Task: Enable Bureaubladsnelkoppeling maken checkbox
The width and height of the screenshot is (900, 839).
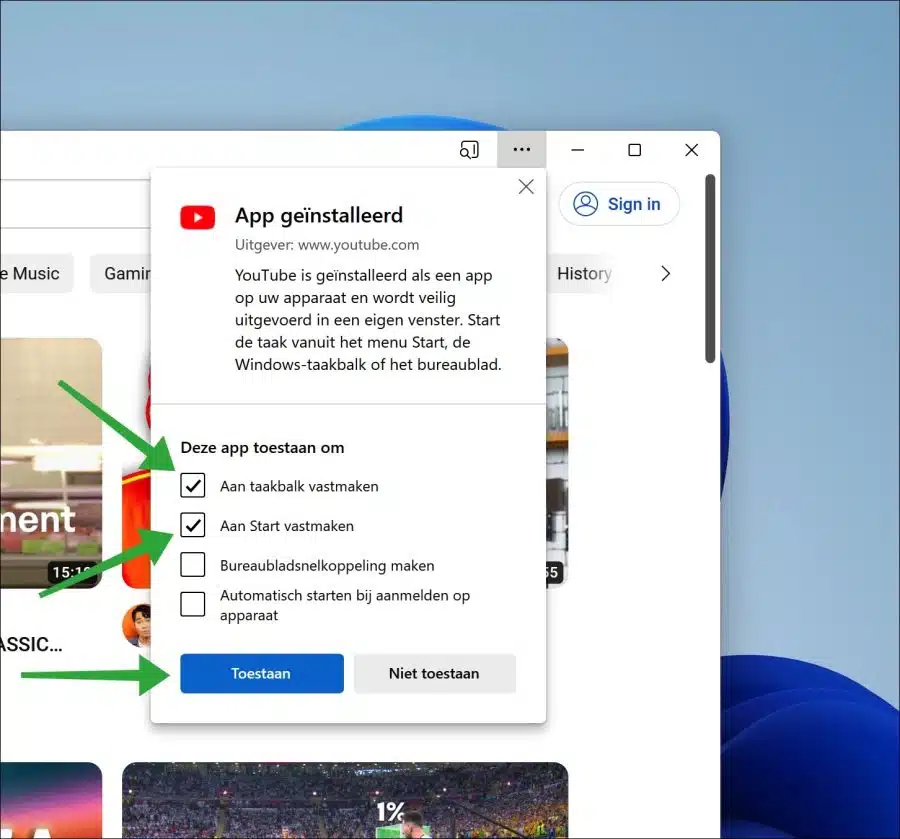Action: tap(192, 565)
